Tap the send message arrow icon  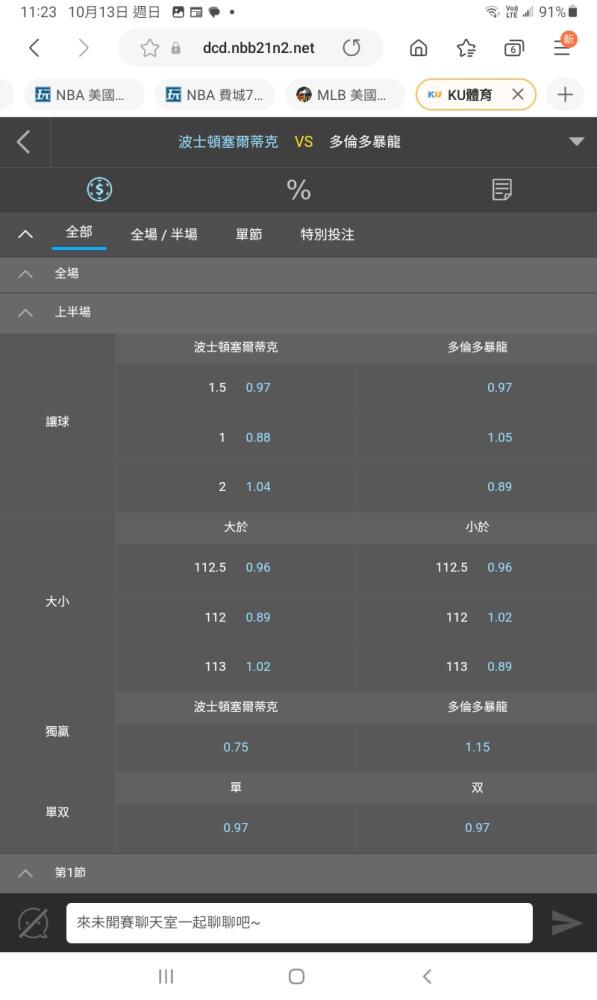point(566,922)
